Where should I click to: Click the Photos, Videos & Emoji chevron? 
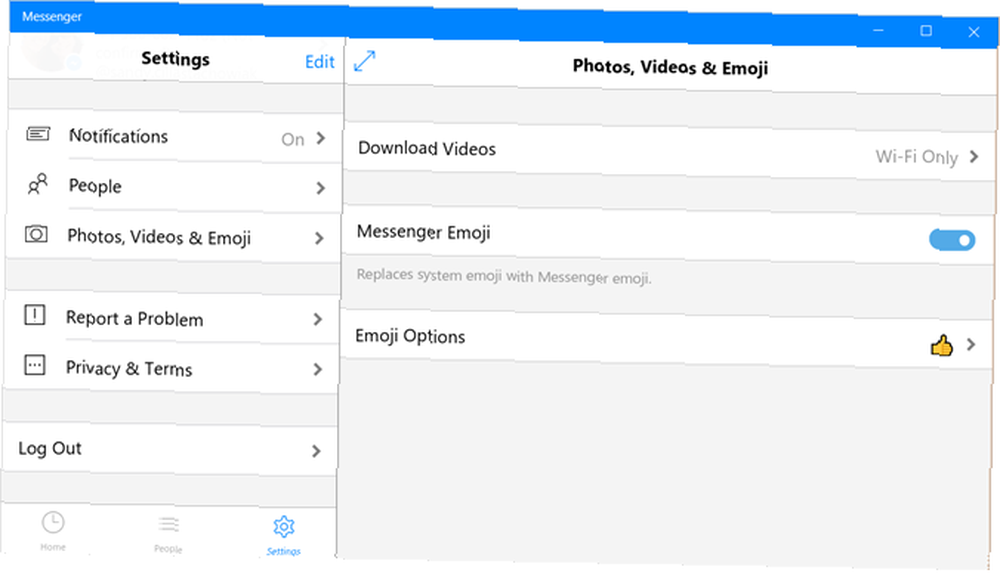click(x=320, y=238)
